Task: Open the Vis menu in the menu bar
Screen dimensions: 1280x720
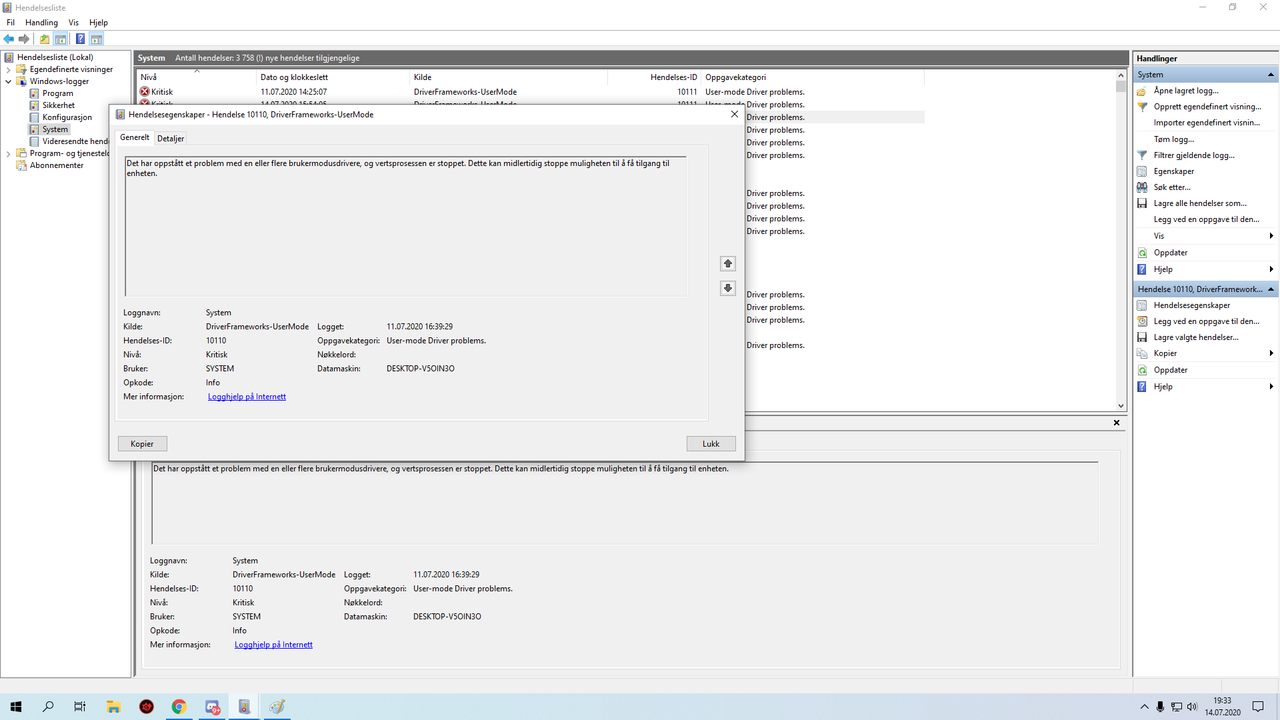Action: (73, 22)
